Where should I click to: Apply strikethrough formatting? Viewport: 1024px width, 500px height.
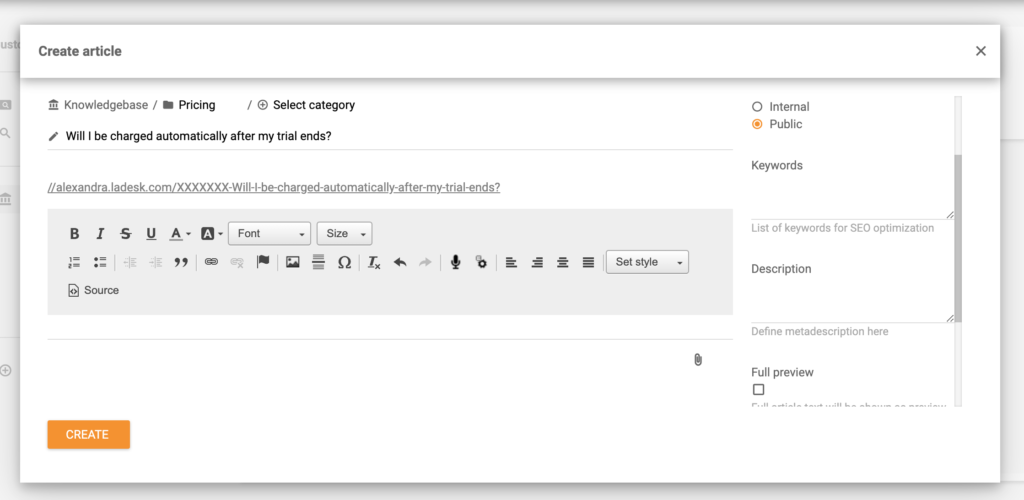125,234
